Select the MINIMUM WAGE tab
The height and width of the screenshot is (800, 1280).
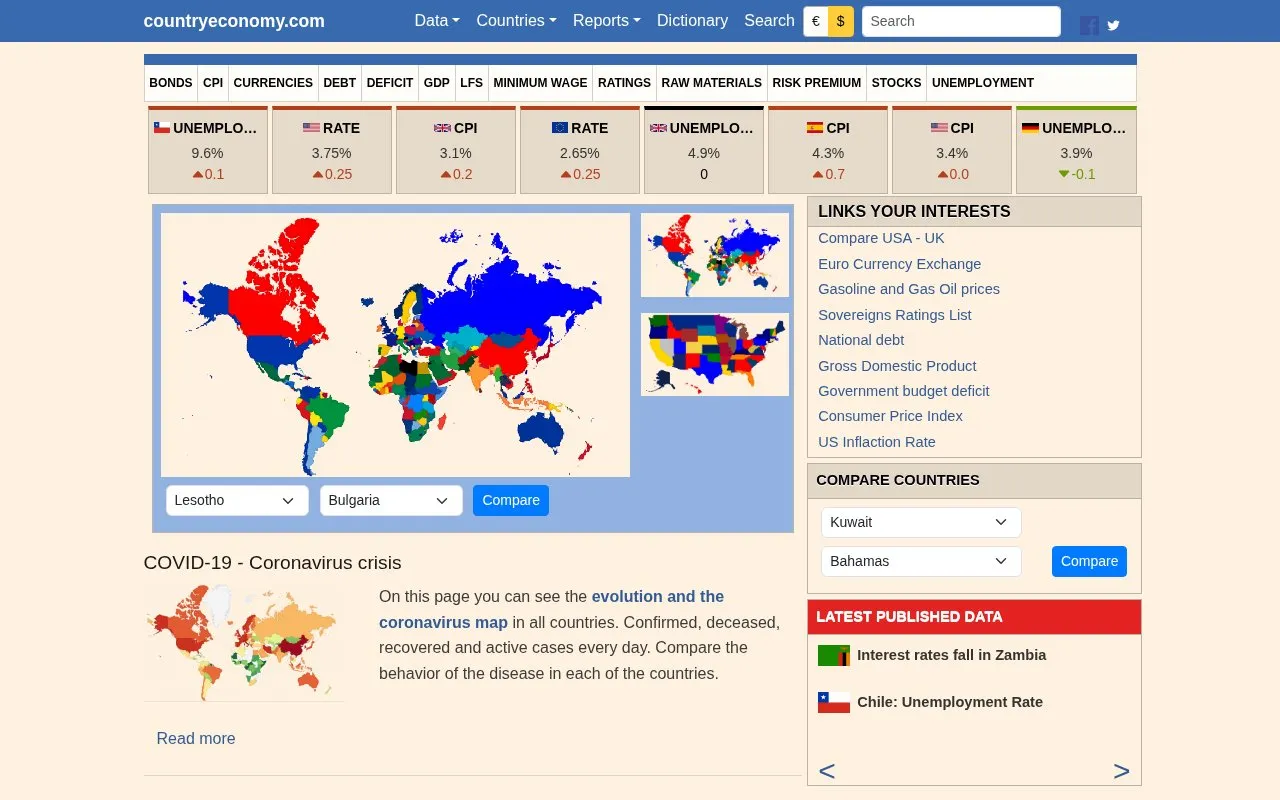540,83
